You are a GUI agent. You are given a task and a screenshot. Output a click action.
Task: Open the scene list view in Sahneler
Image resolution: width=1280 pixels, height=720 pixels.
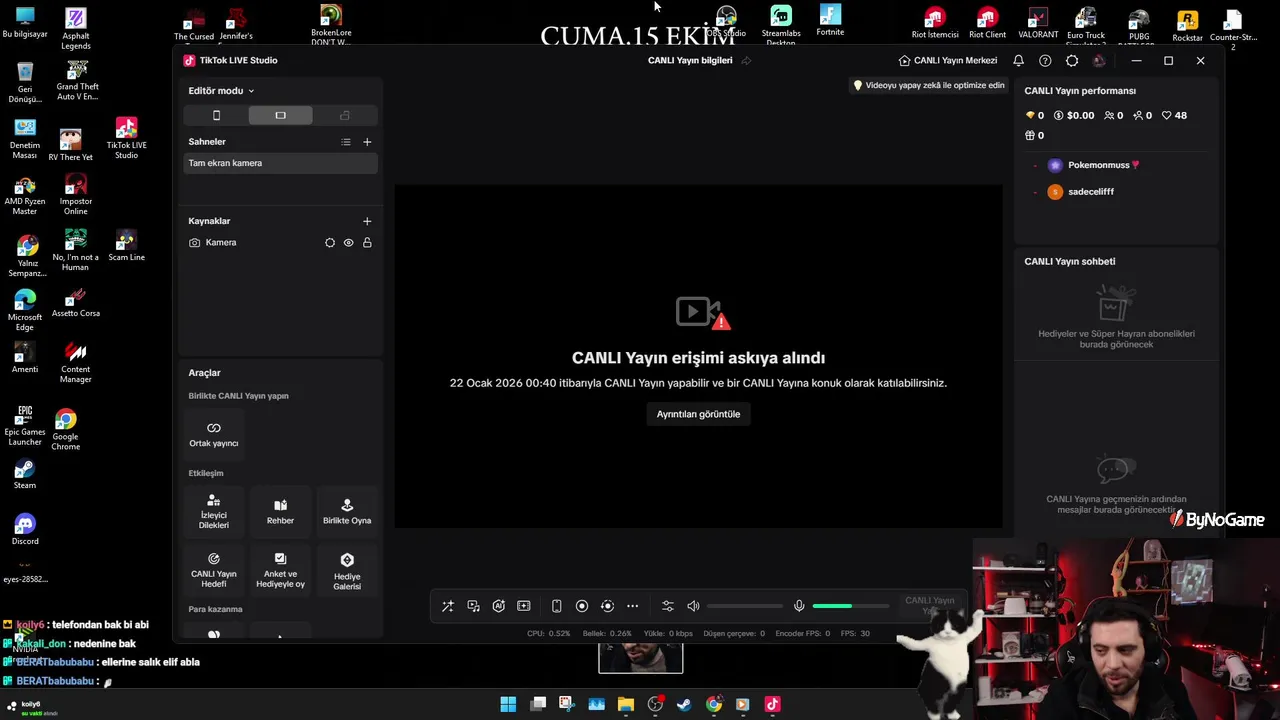pos(346,142)
